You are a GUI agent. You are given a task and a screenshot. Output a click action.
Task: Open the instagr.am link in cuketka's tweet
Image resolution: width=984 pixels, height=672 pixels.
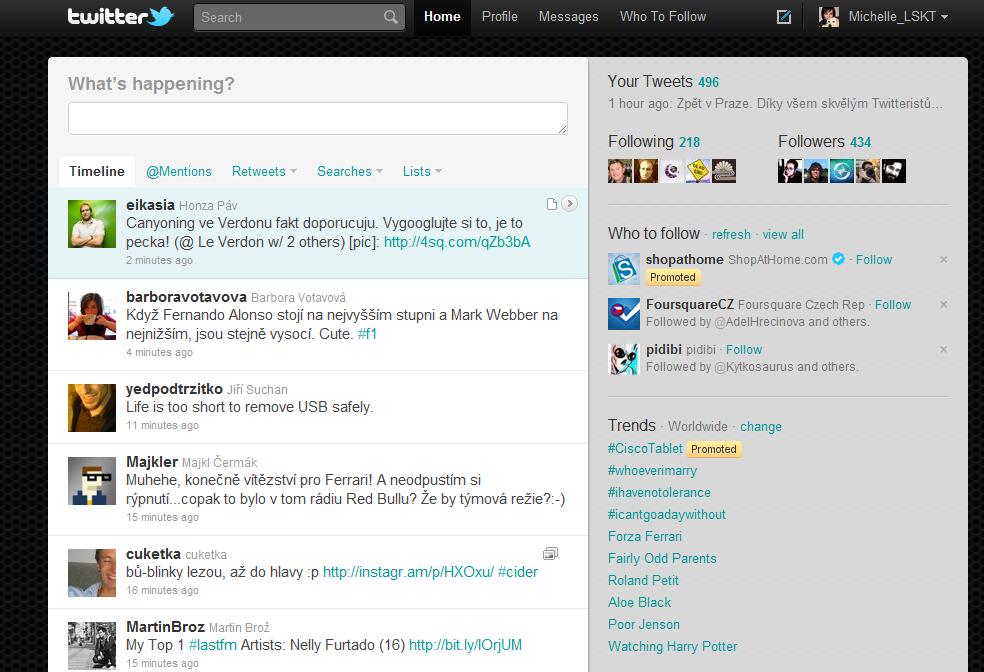coord(408,572)
